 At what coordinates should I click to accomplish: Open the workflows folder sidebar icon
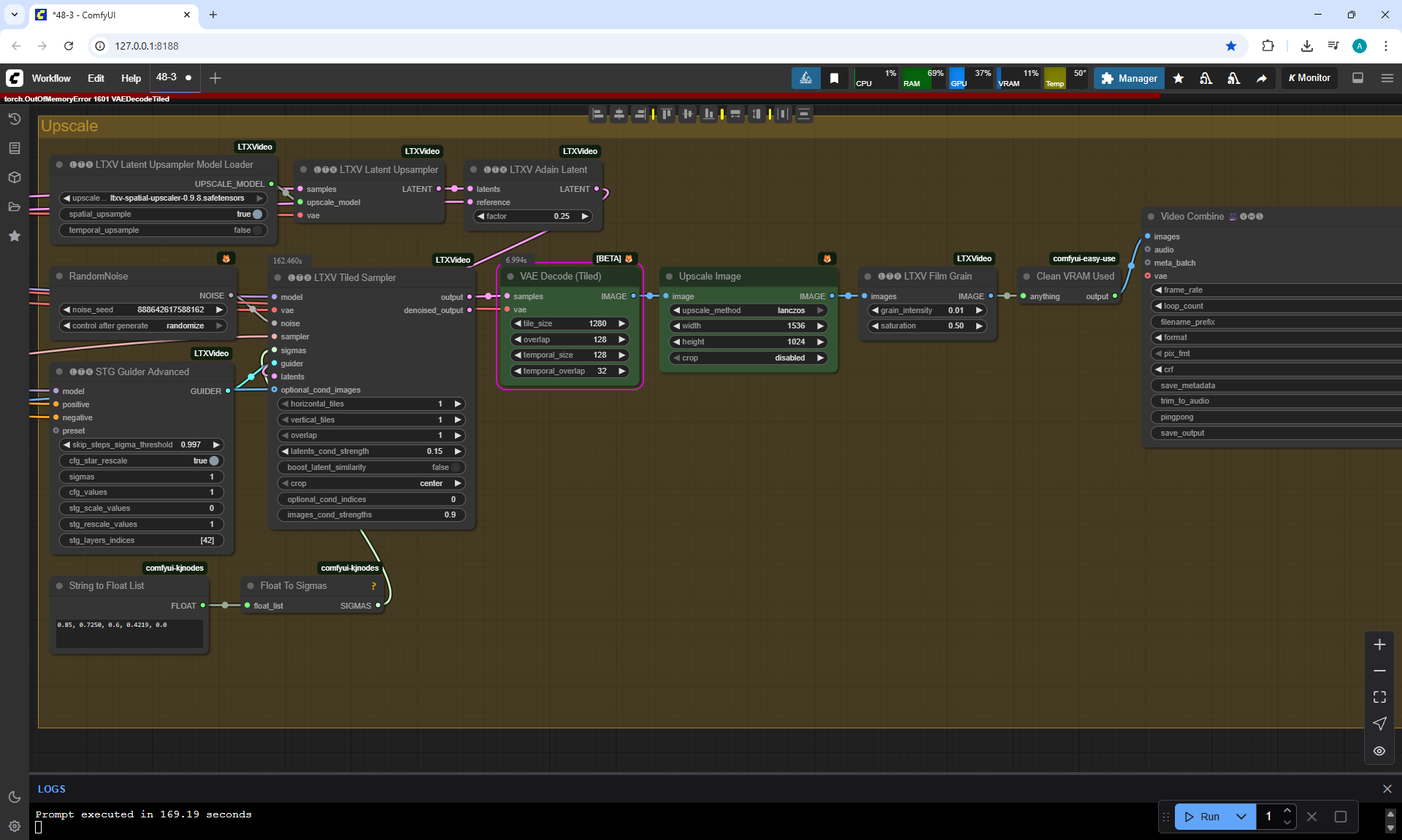pos(15,207)
